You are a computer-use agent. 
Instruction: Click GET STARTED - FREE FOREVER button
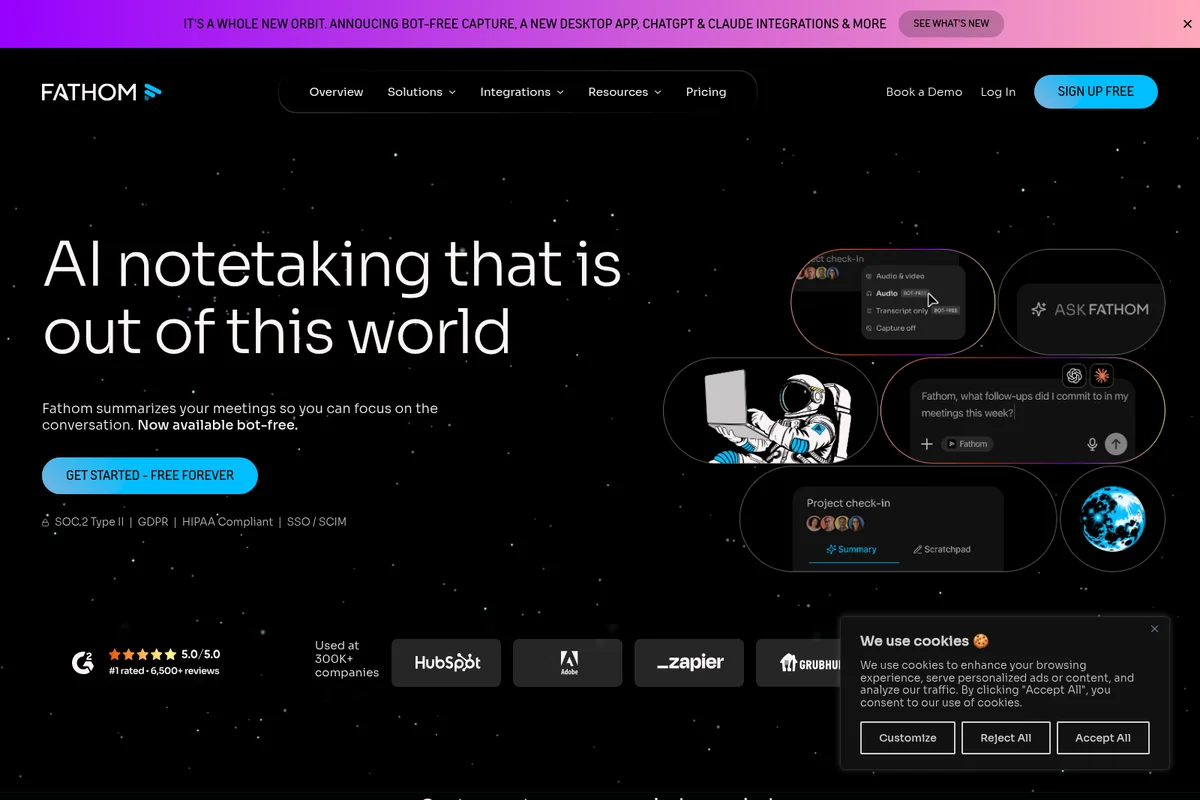[x=150, y=476]
